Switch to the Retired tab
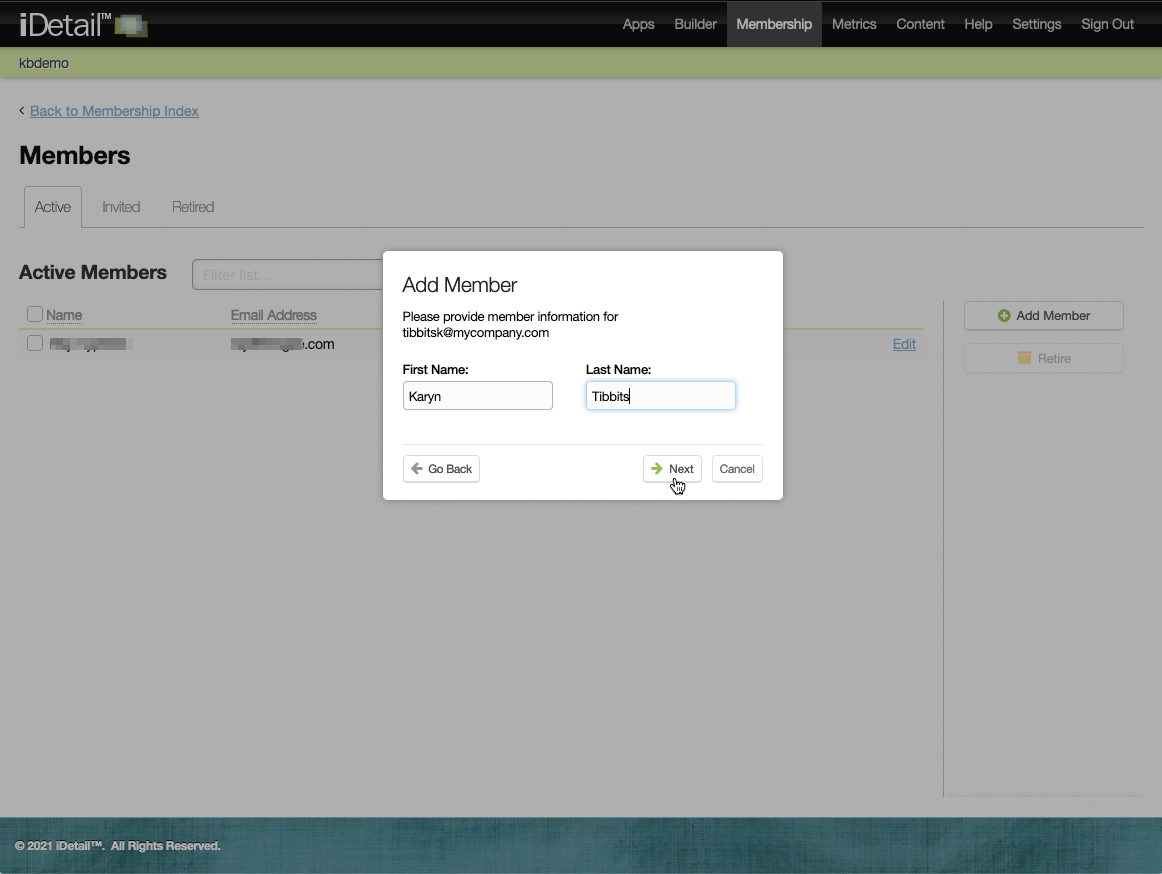Image resolution: width=1162 pixels, height=874 pixels. [x=193, y=207]
